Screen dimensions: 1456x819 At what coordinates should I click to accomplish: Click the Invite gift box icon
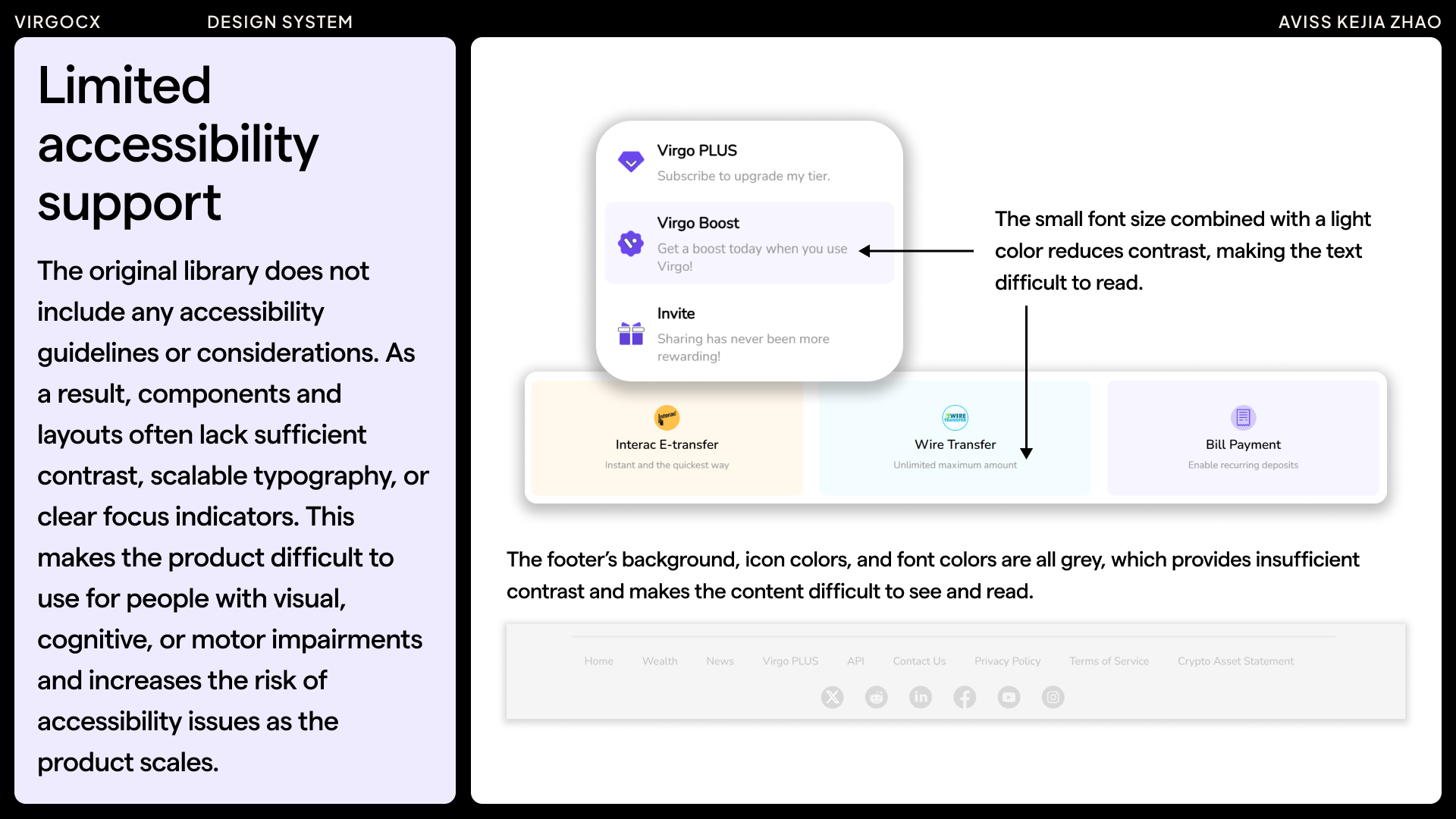pos(630,333)
